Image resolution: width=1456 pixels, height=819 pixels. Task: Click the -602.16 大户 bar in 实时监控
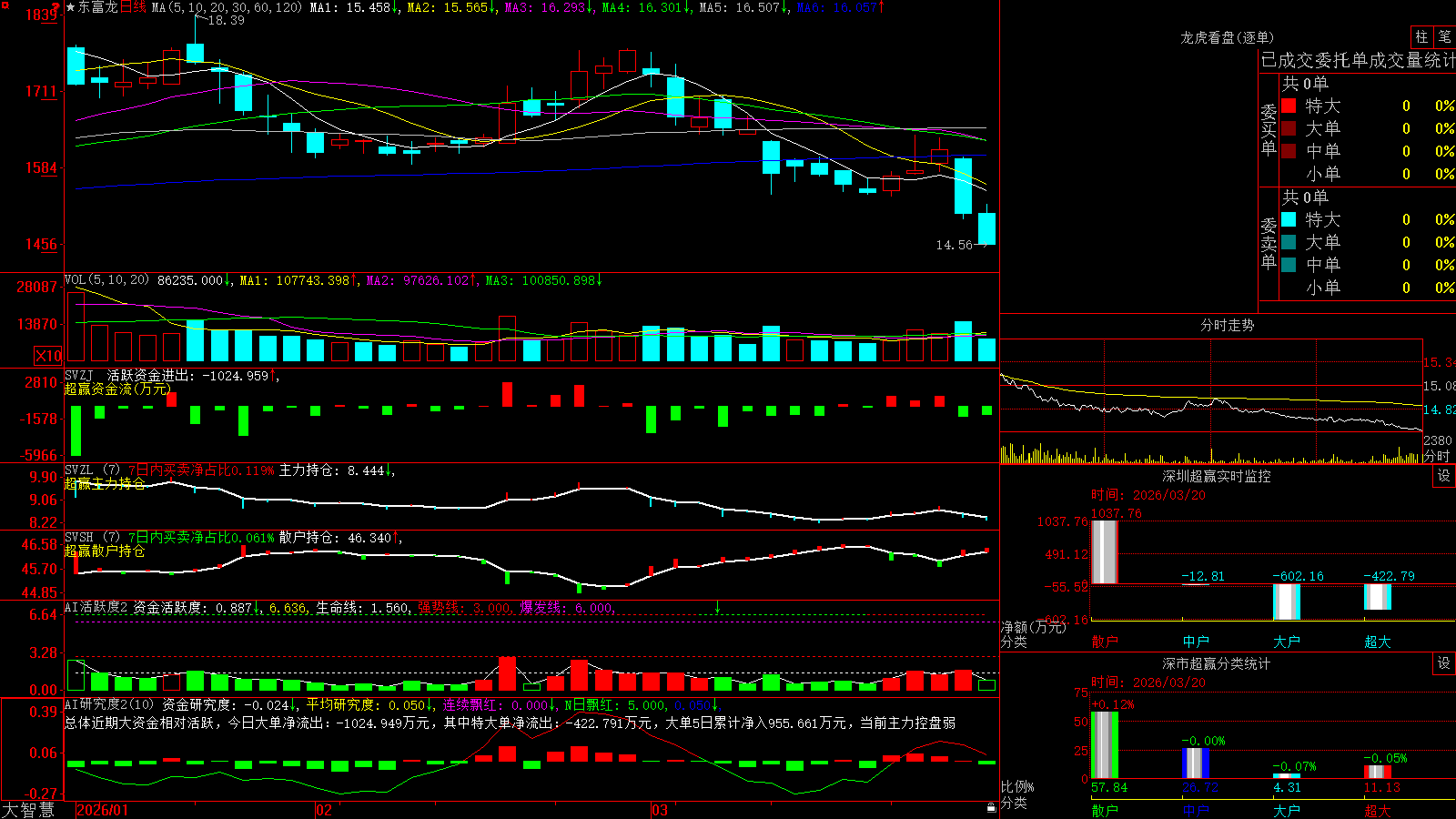pyautogui.click(x=1287, y=602)
